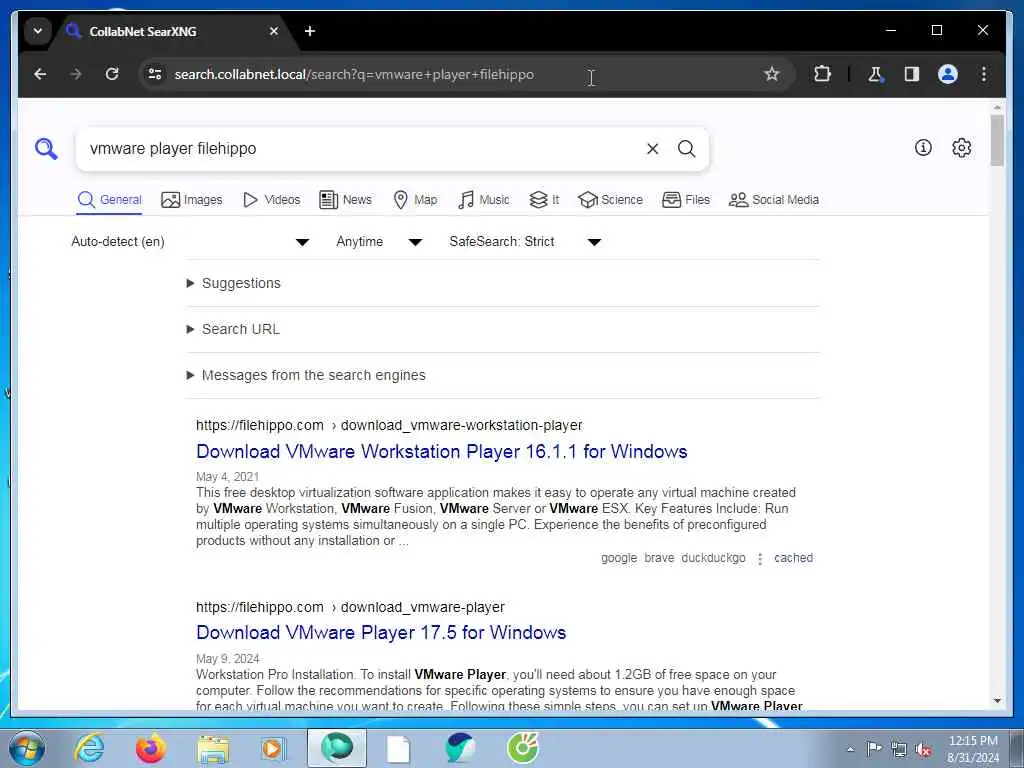The height and width of the screenshot is (768, 1024).
Task: Click the scrollbar down arrow
Action: click(997, 701)
